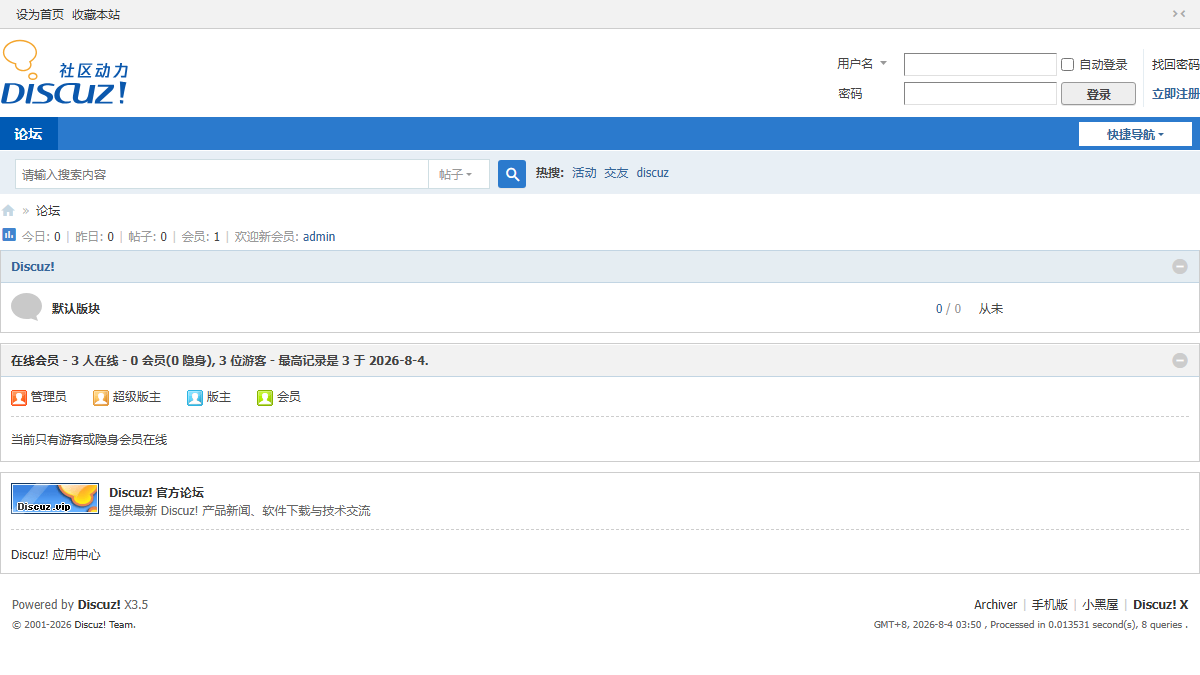This screenshot has width=1200, height=675.
Task: Click the 0 / 0 post count text
Action: (x=948, y=309)
